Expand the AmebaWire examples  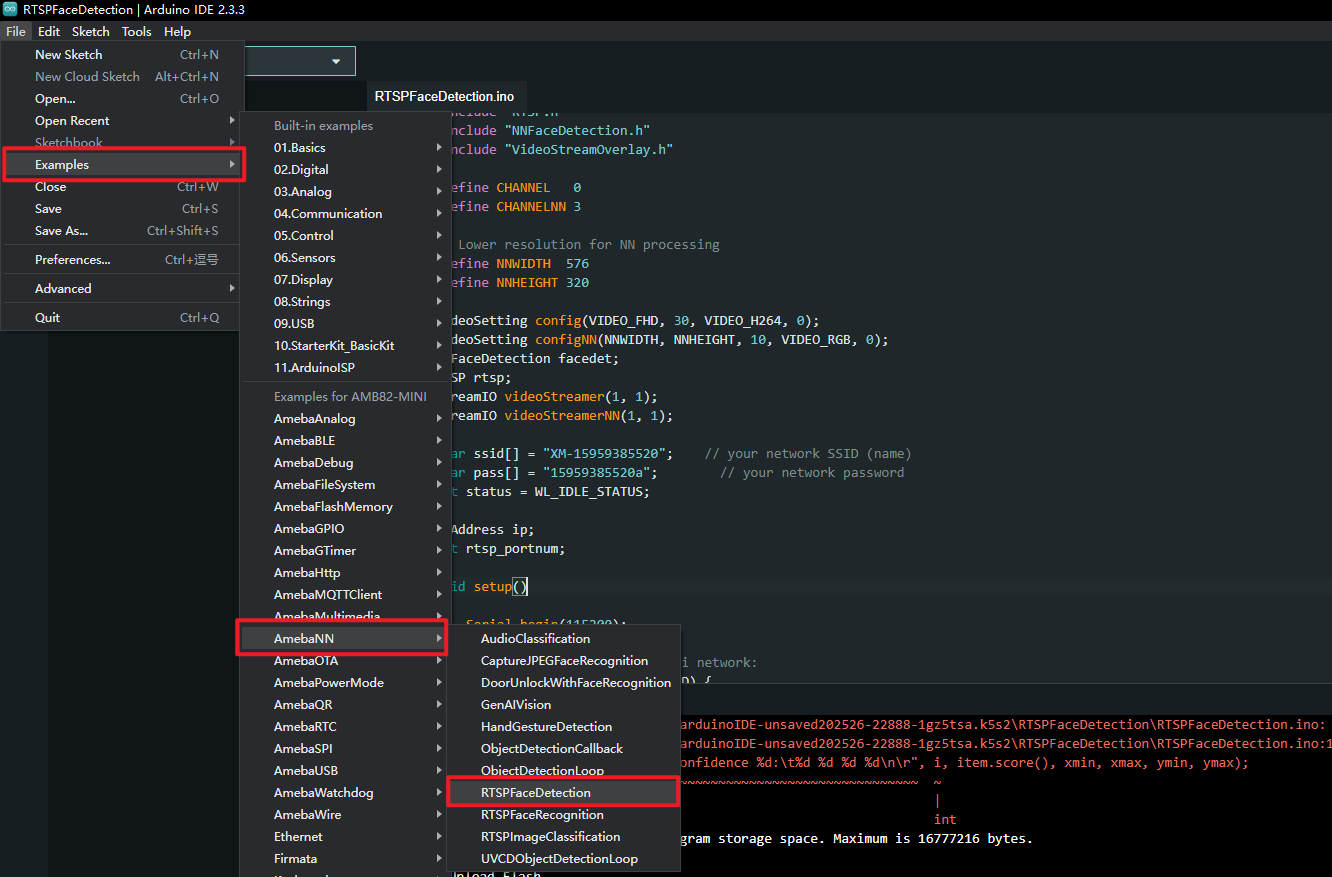pyautogui.click(x=345, y=815)
